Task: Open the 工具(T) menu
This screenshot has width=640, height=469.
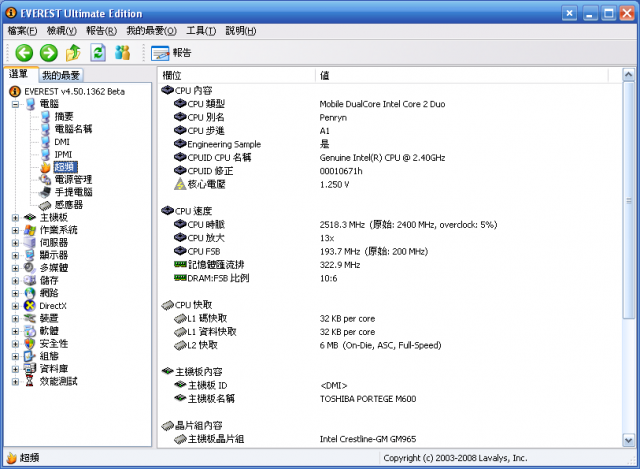Action: [201, 31]
